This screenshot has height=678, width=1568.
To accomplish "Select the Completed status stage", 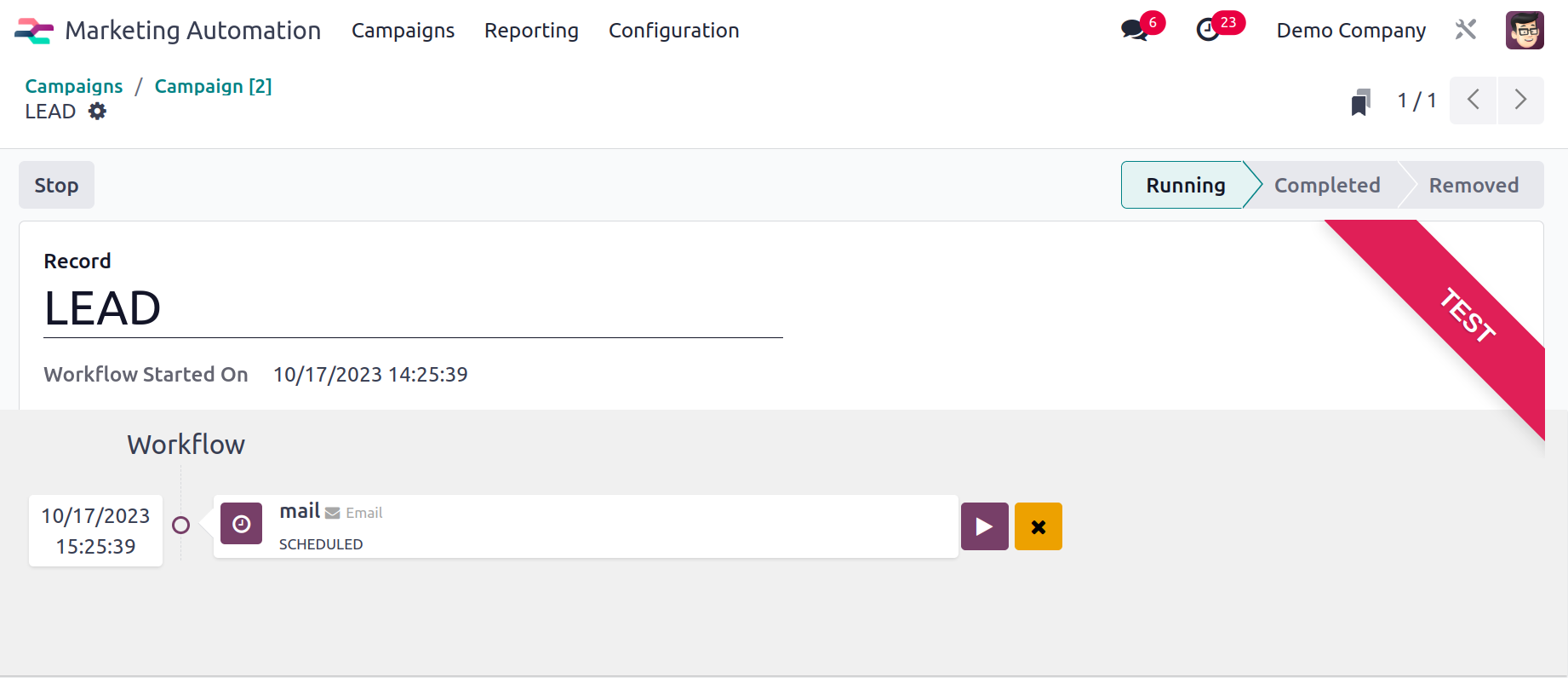I will point(1326,185).
